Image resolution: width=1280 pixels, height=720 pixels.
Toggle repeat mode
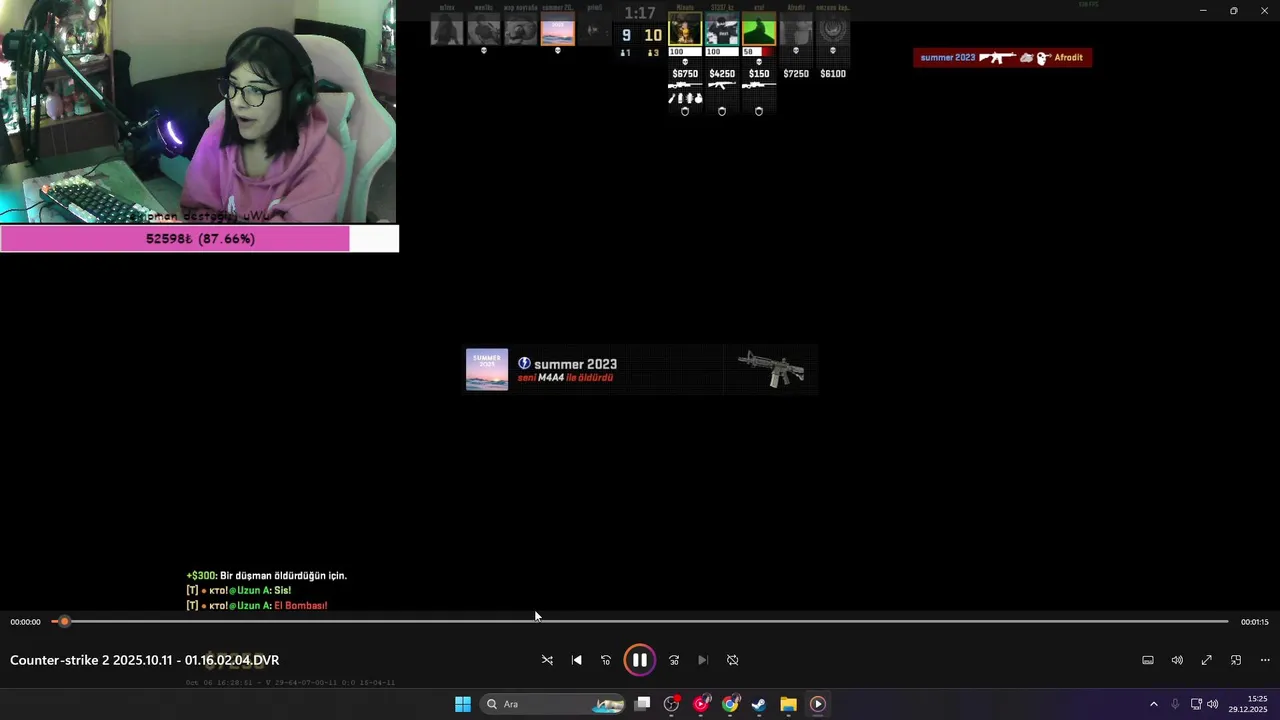point(732,660)
